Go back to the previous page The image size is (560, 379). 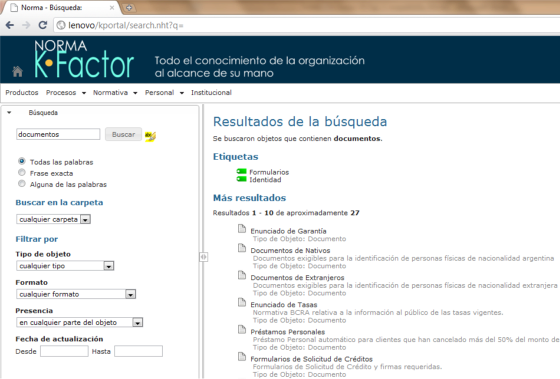[x=10, y=25]
